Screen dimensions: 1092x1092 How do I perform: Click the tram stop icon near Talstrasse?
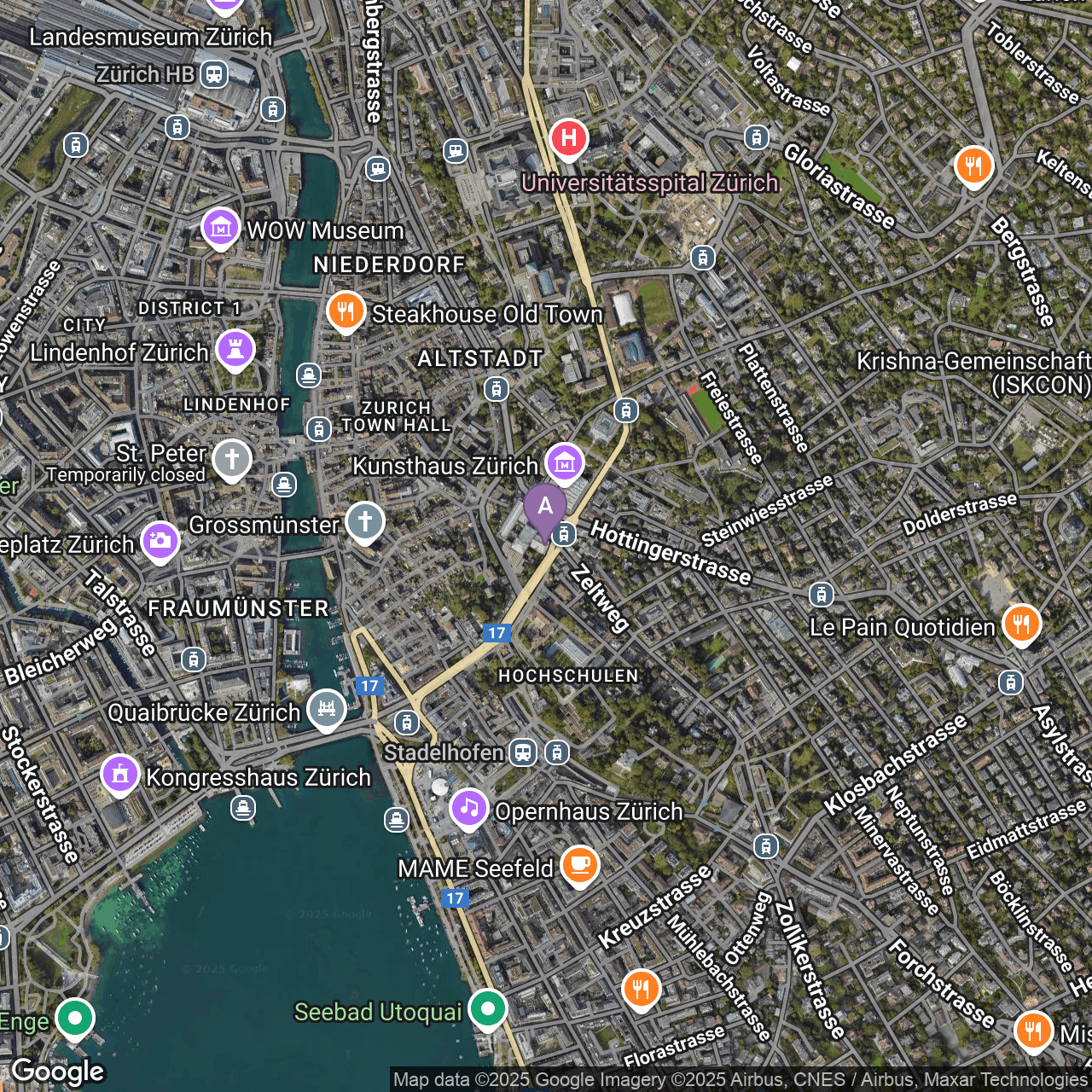(194, 659)
